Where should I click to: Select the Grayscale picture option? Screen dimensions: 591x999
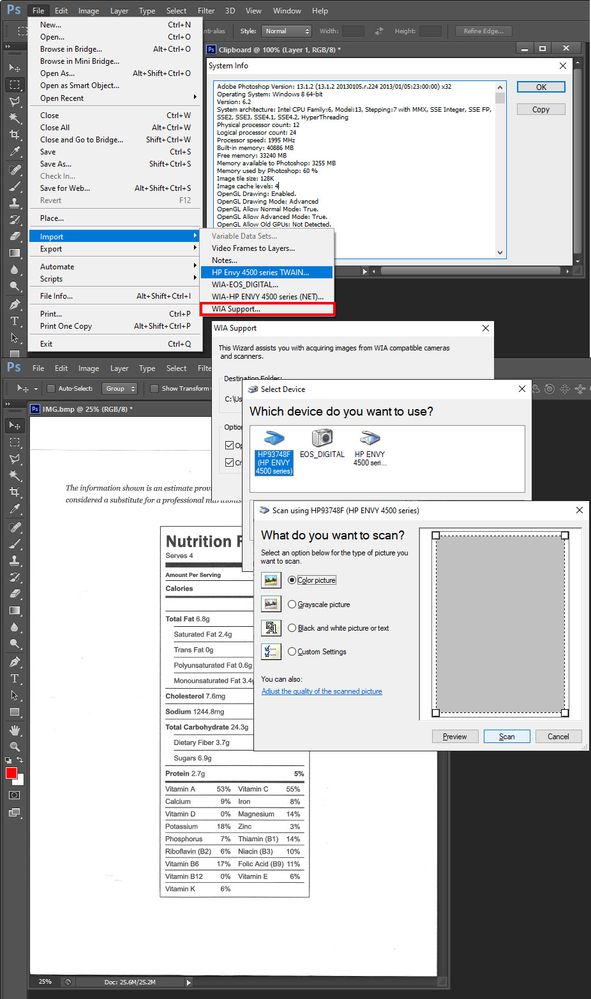pos(319,604)
